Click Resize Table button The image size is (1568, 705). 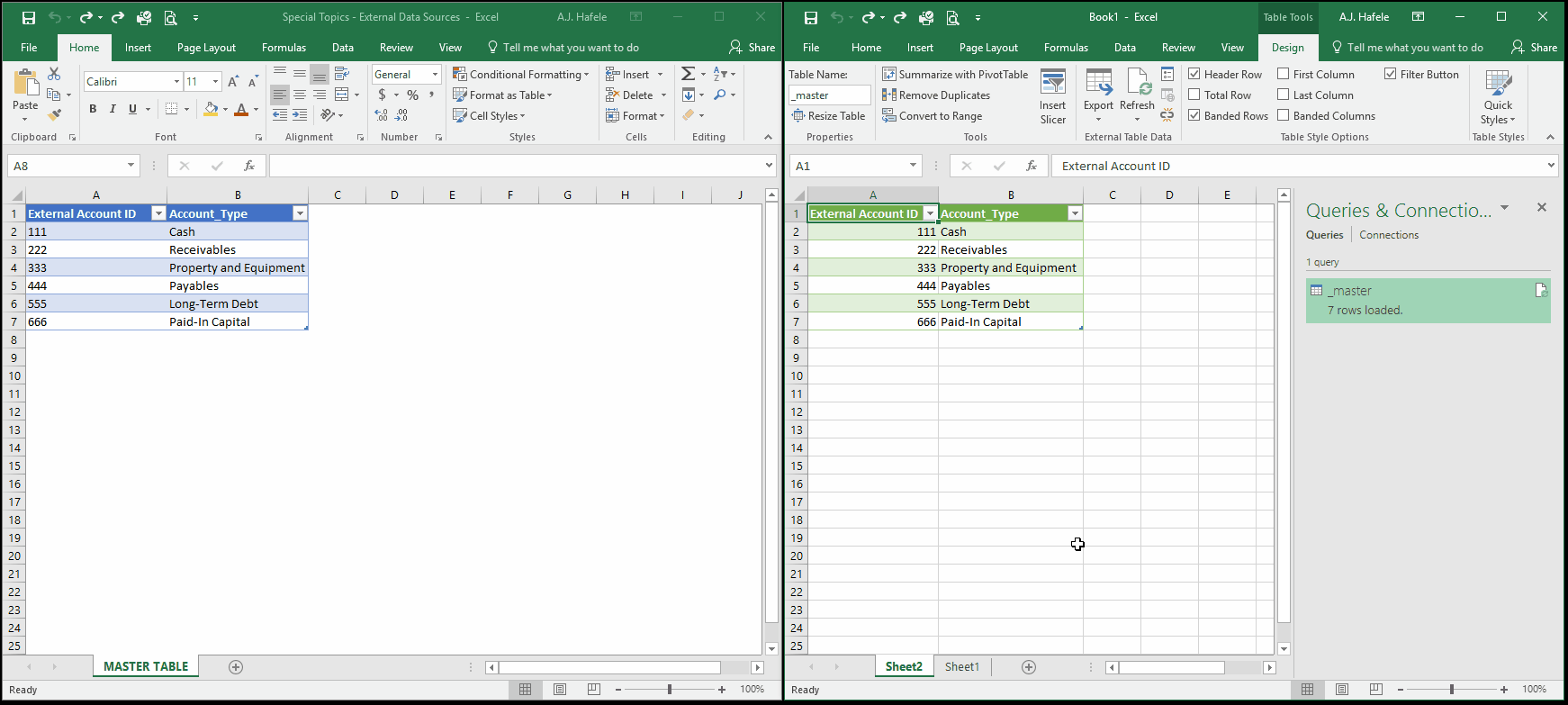(828, 115)
